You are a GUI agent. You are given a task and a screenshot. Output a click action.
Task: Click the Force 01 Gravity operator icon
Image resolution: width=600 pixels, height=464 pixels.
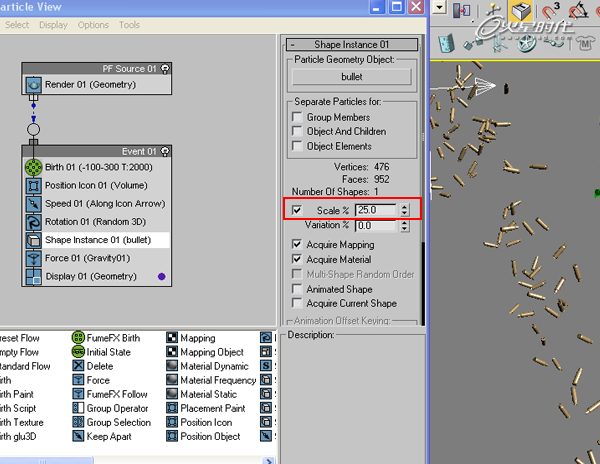tap(34, 258)
